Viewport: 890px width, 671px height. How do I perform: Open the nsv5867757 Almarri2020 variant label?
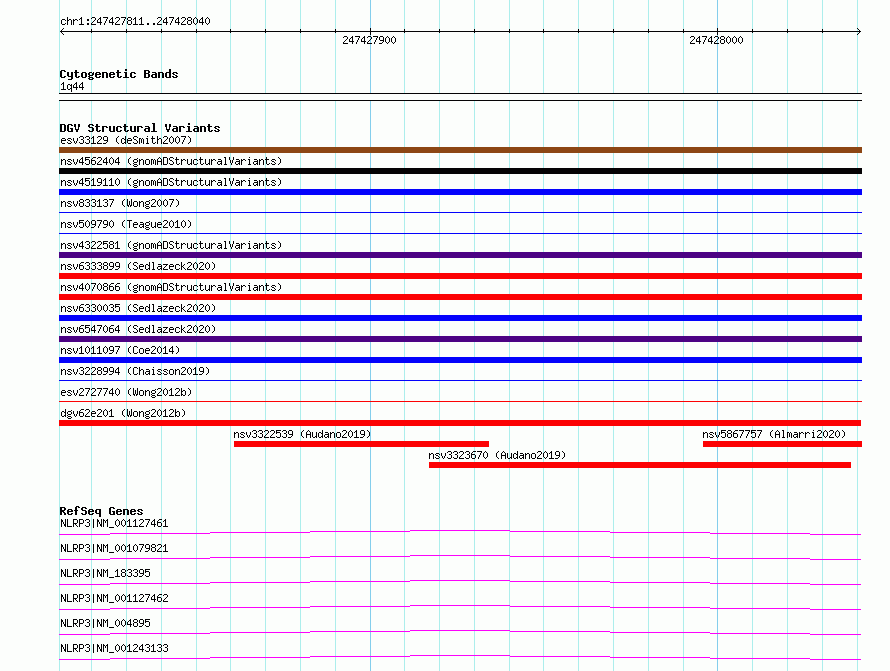(x=774, y=434)
